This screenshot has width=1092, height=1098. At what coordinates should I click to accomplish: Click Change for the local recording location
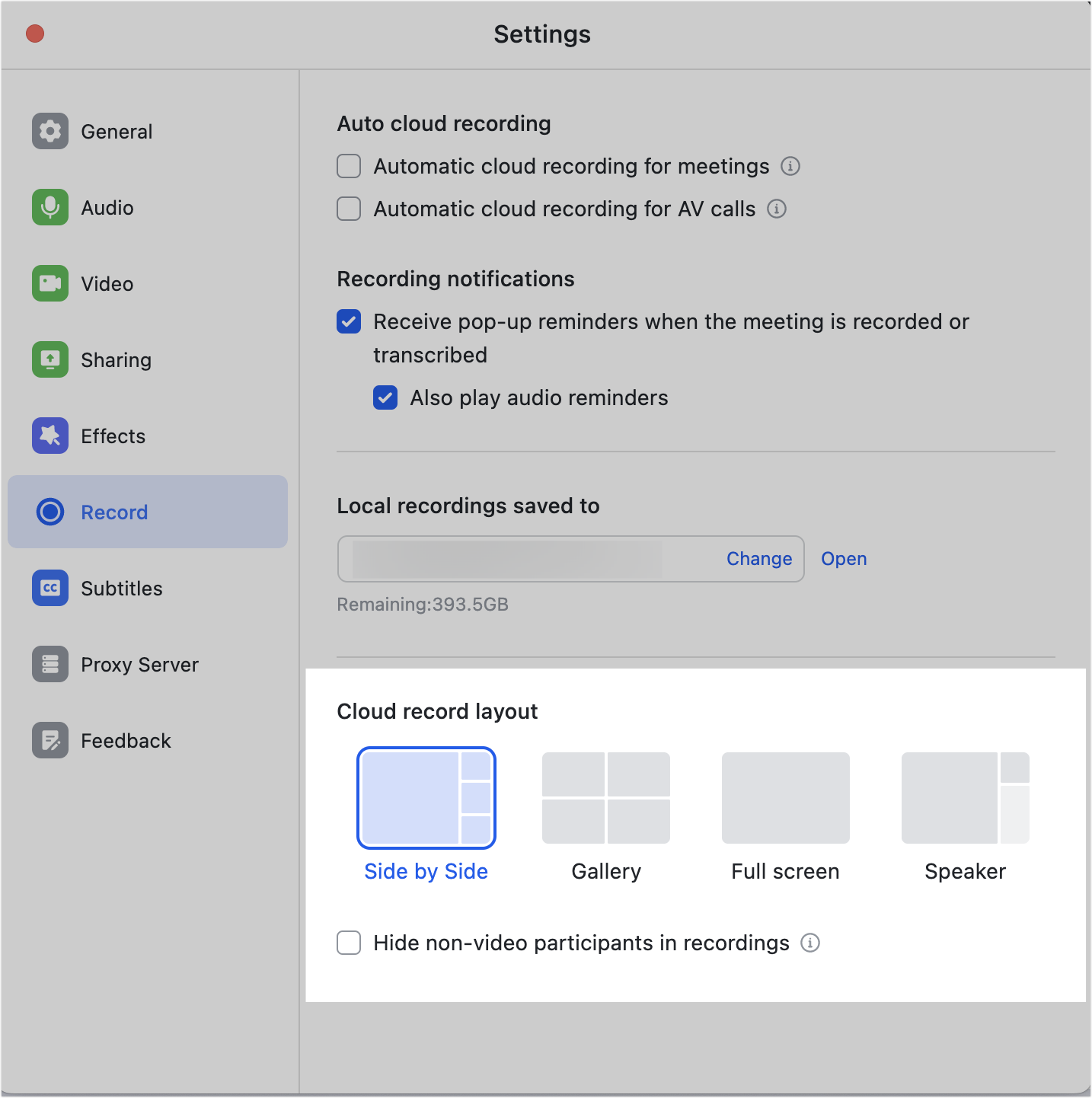759,559
